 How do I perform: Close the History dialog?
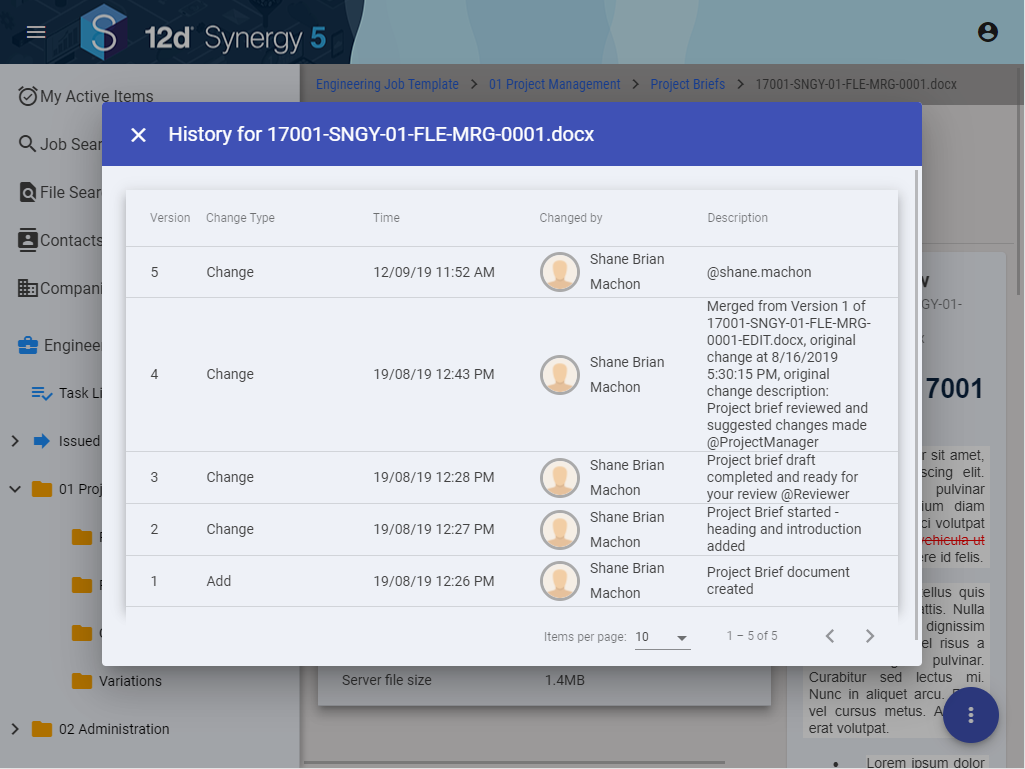click(x=139, y=135)
